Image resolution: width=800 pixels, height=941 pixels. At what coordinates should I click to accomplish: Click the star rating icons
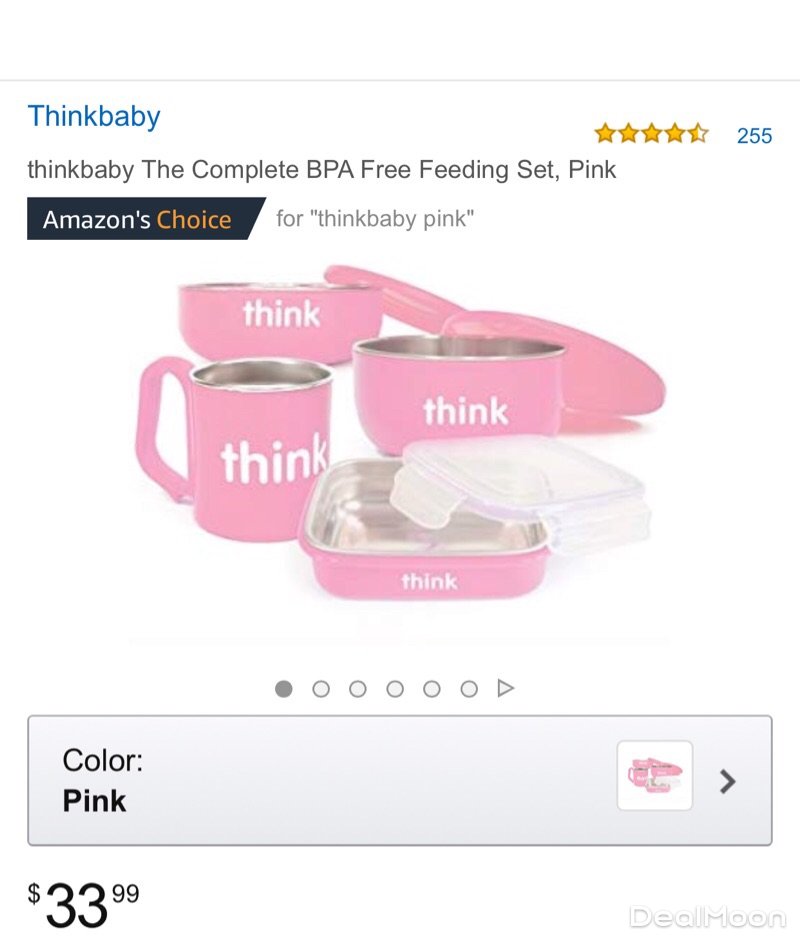pos(651,133)
